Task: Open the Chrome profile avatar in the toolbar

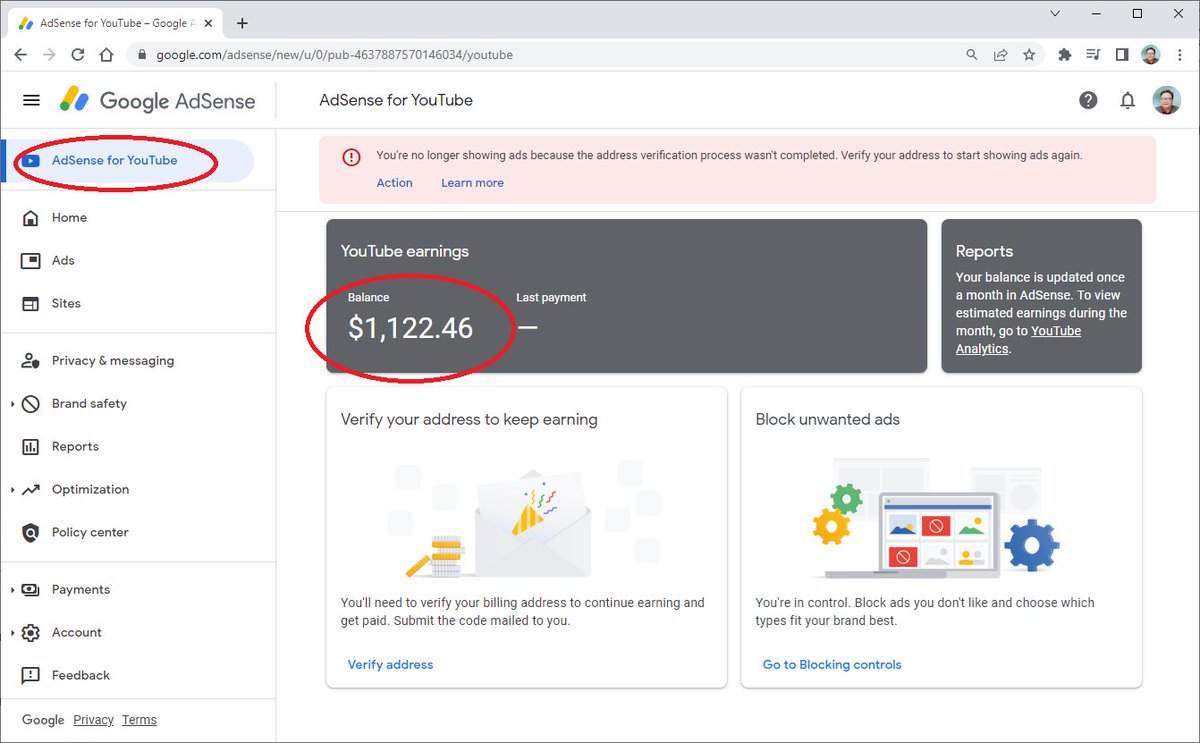Action: [1151, 55]
